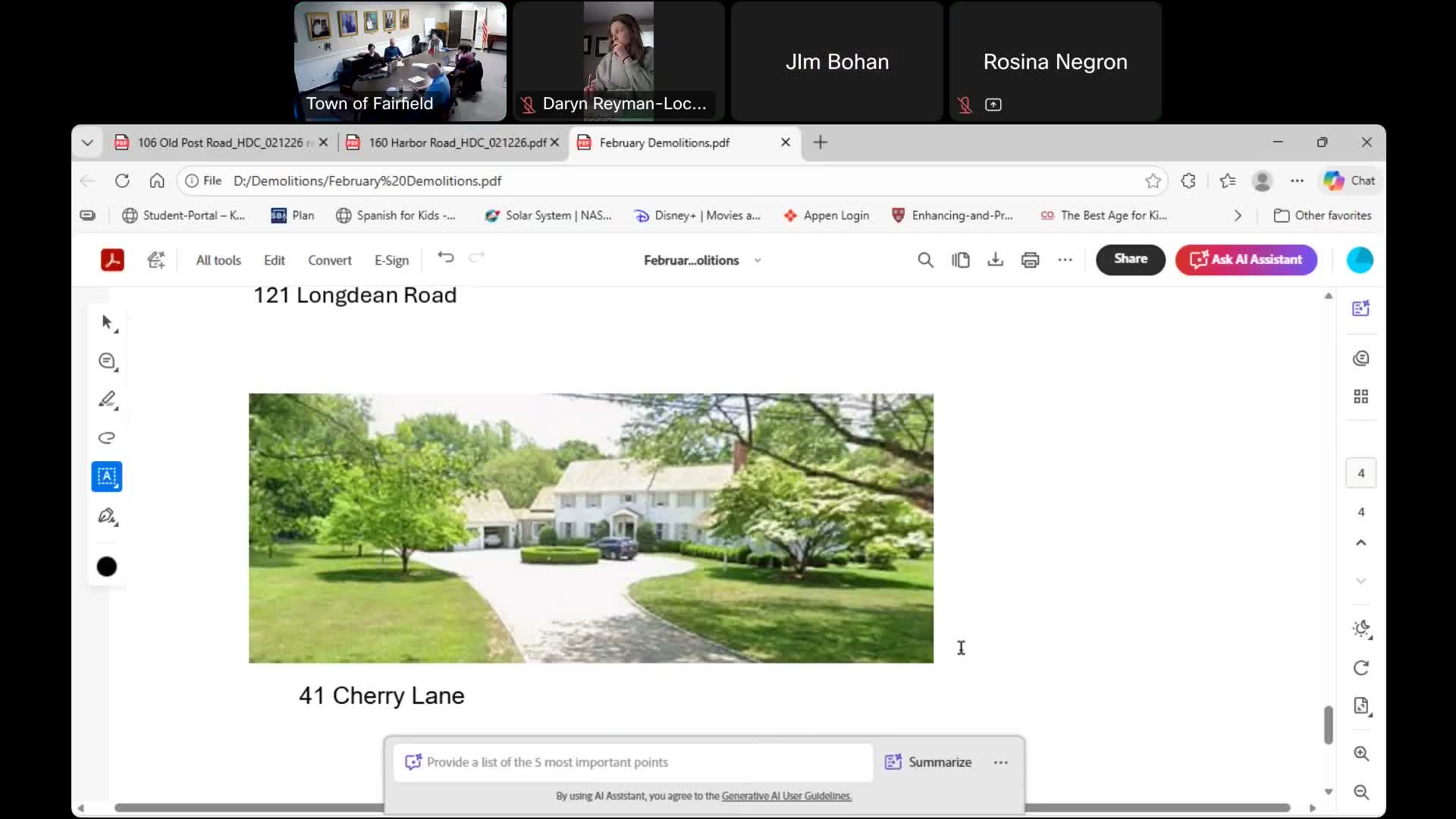The width and height of the screenshot is (1456, 819).
Task: Expand more favorites bar chevron
Action: tap(1238, 215)
